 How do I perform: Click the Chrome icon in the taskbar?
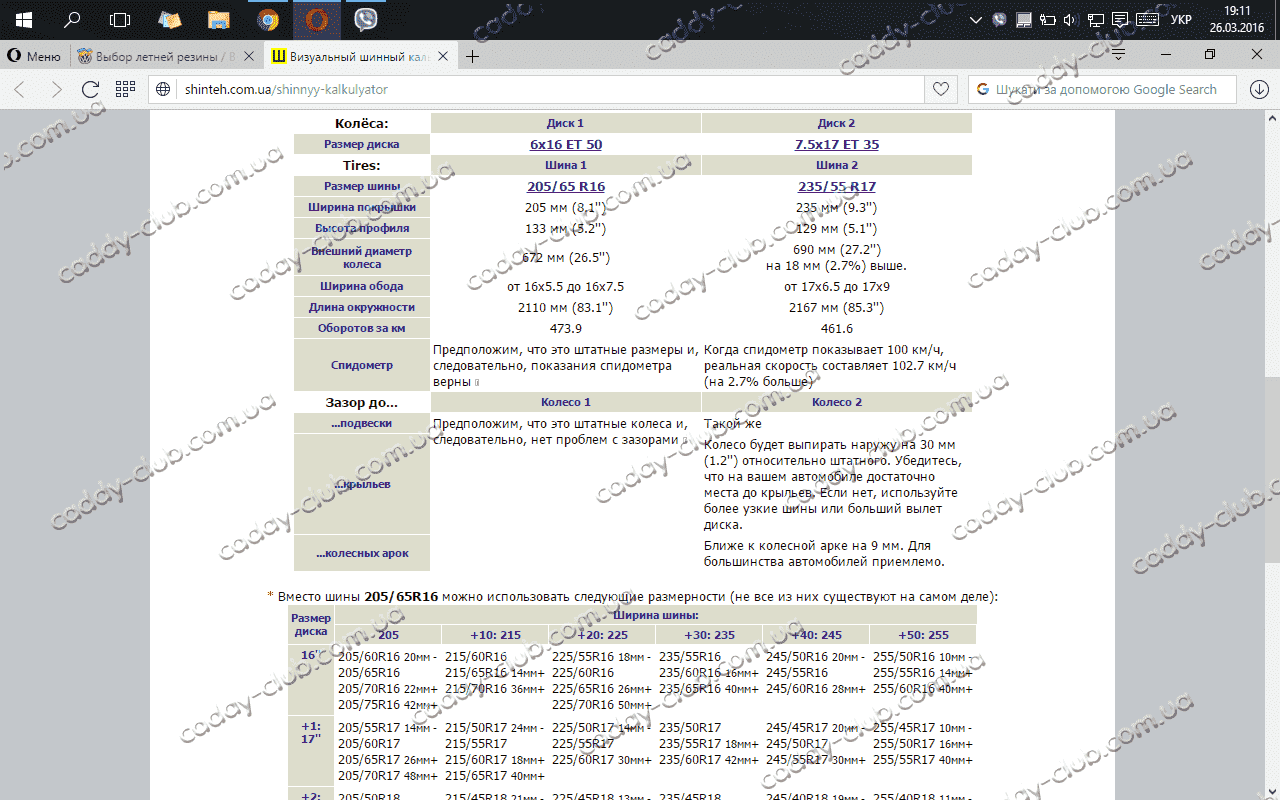267,19
